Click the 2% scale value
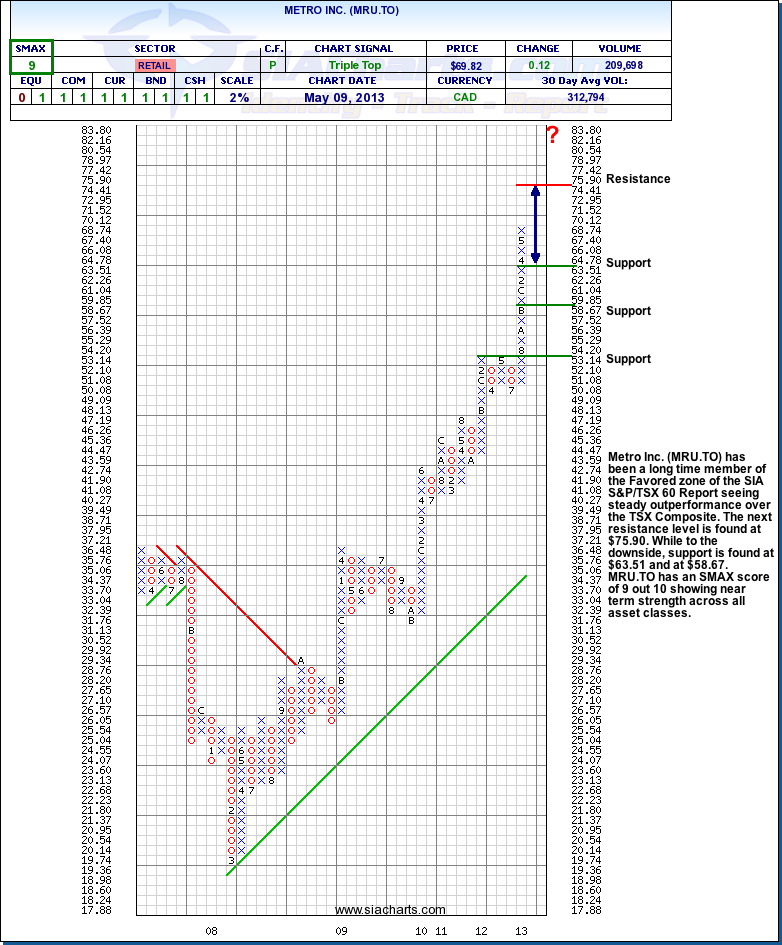The image size is (782, 945). tap(238, 97)
